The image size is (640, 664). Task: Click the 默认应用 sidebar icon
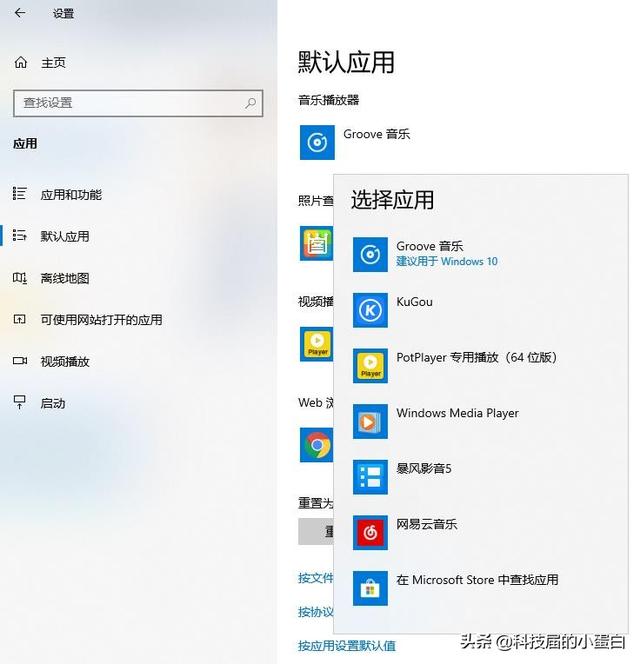coord(19,235)
